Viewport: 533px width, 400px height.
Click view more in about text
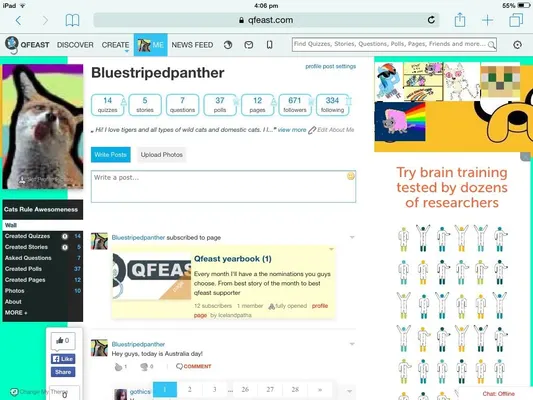[292, 130]
